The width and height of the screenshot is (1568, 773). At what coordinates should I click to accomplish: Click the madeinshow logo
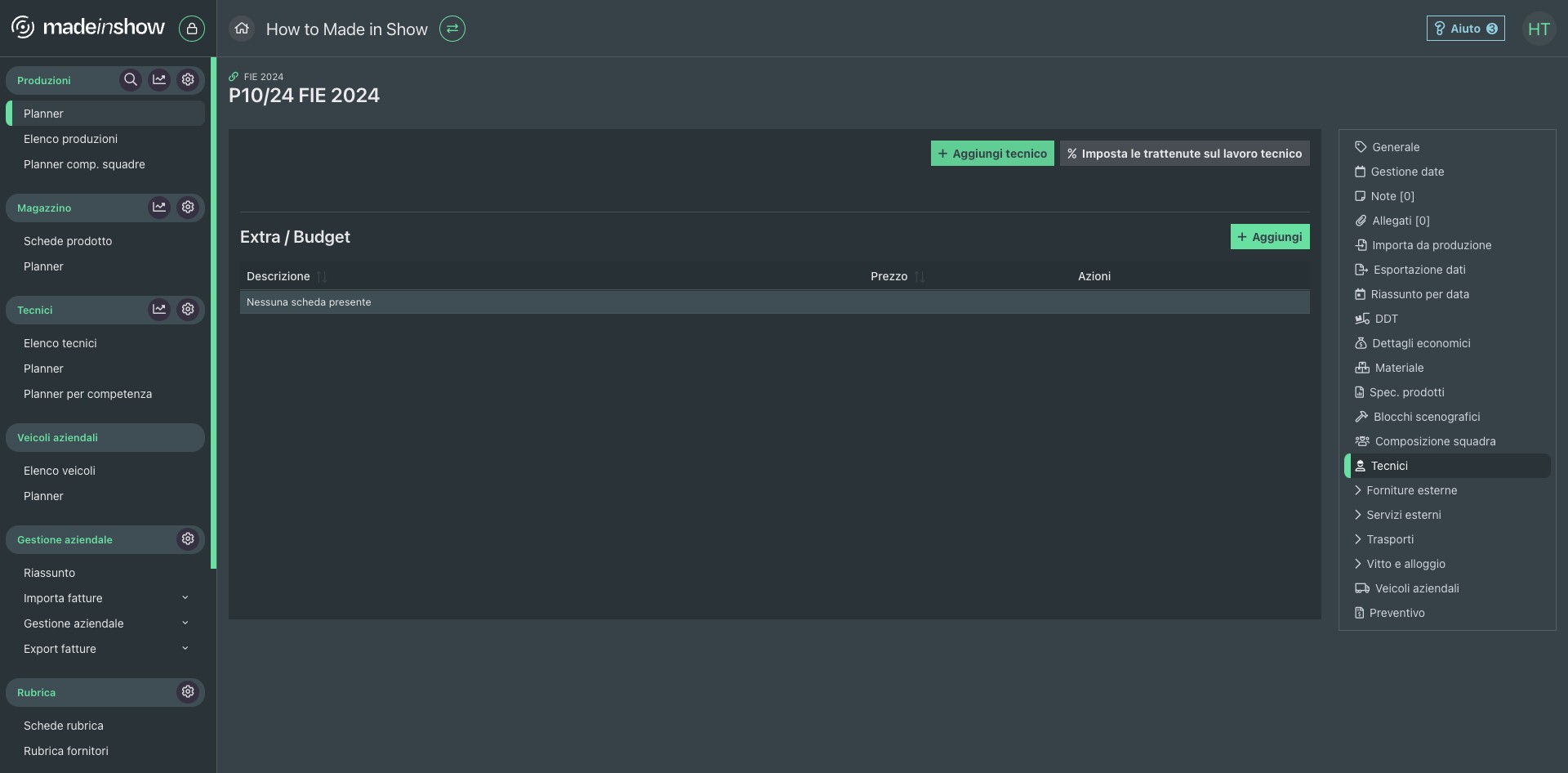[88, 27]
